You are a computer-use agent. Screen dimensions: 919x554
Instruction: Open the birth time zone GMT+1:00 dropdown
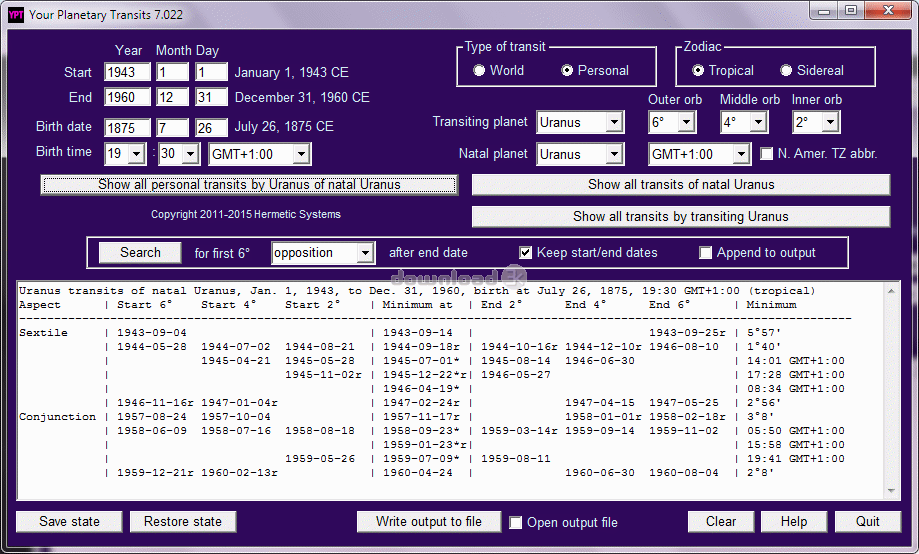pos(301,154)
